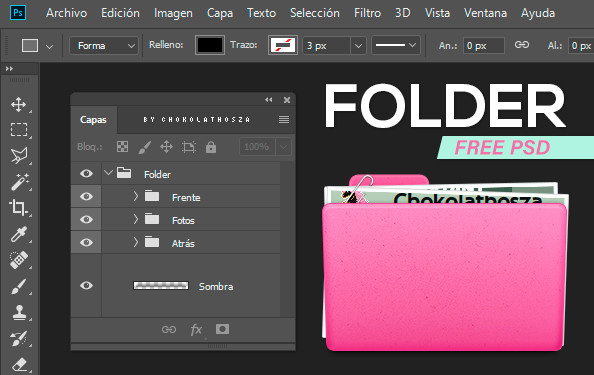Click the black Relleno fill swatch
594x375 pixels.
coord(209,45)
